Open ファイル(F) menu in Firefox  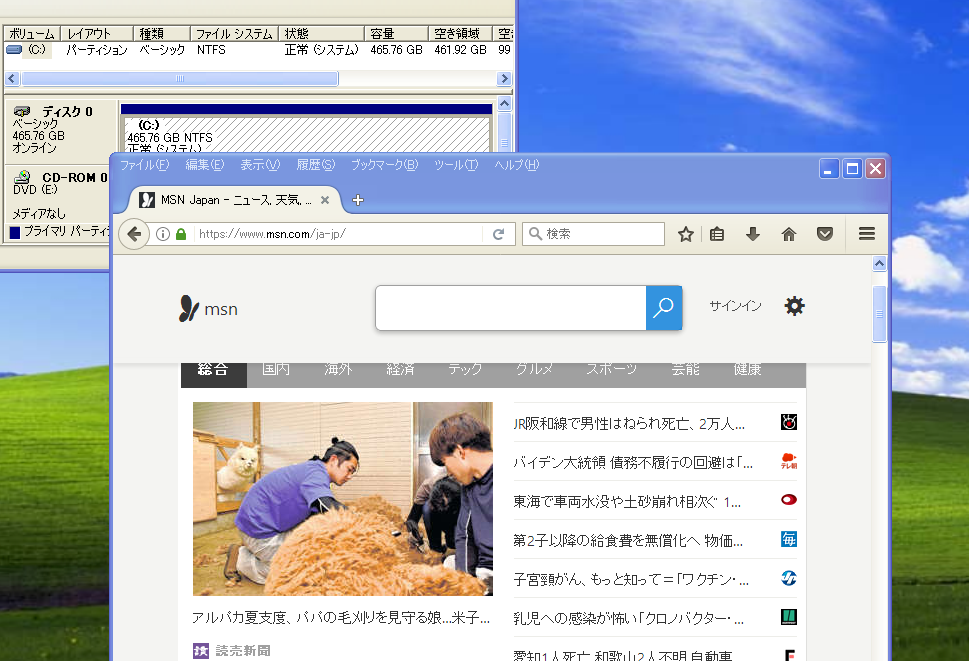144,165
